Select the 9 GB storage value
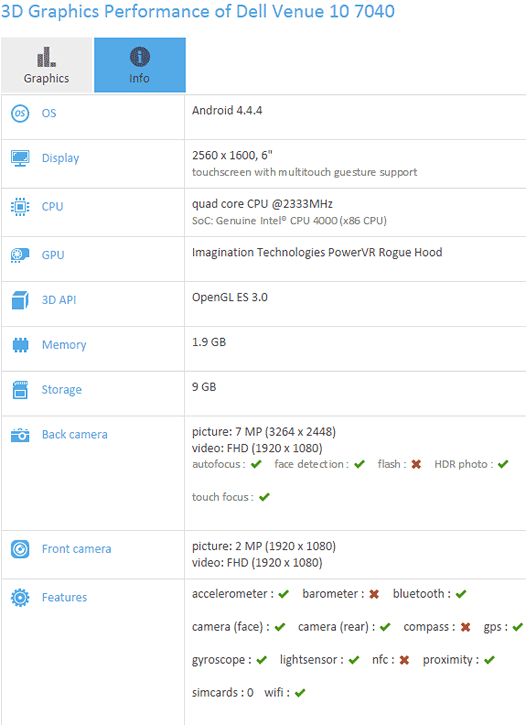The height and width of the screenshot is (725, 526). [204, 387]
